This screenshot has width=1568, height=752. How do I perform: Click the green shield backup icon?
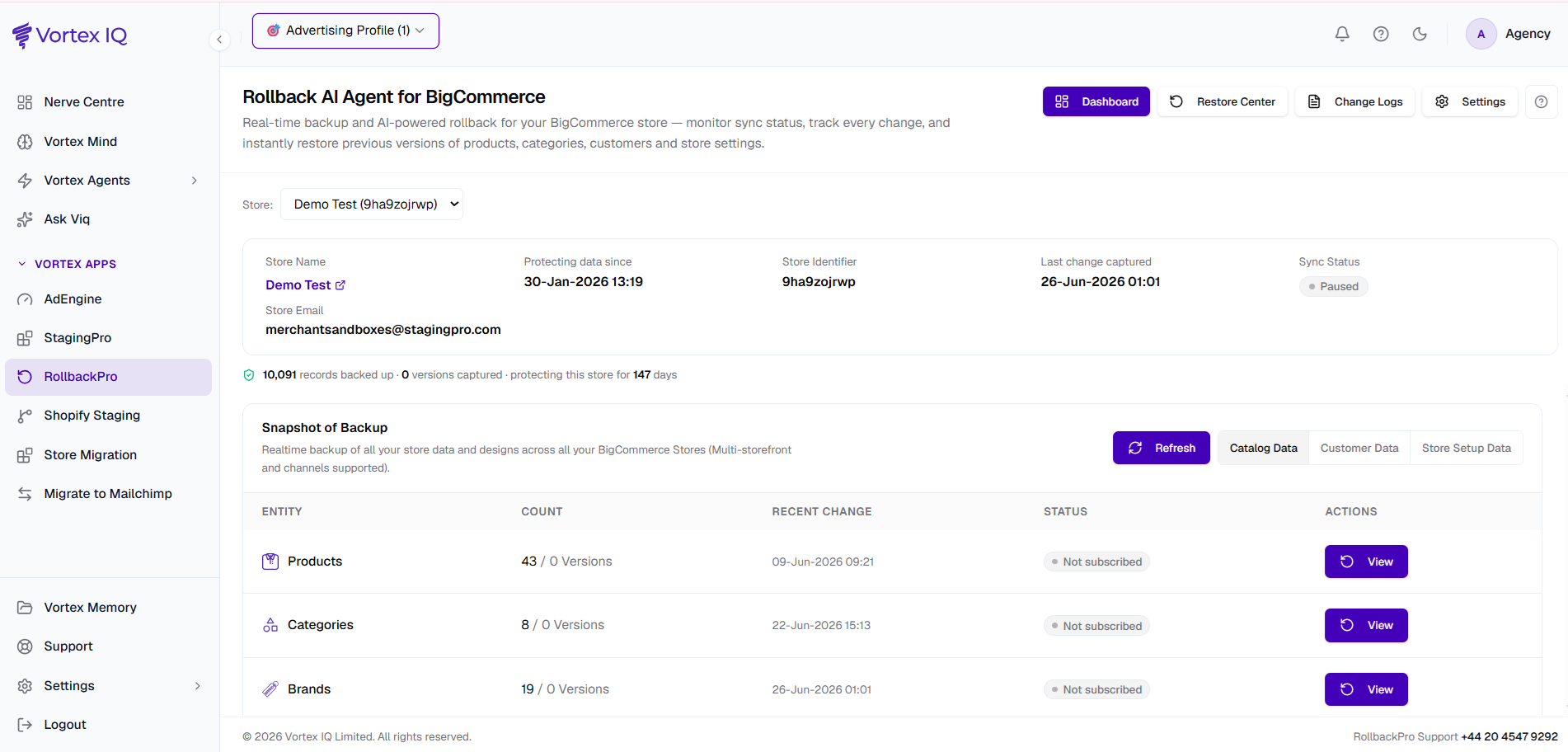249,375
